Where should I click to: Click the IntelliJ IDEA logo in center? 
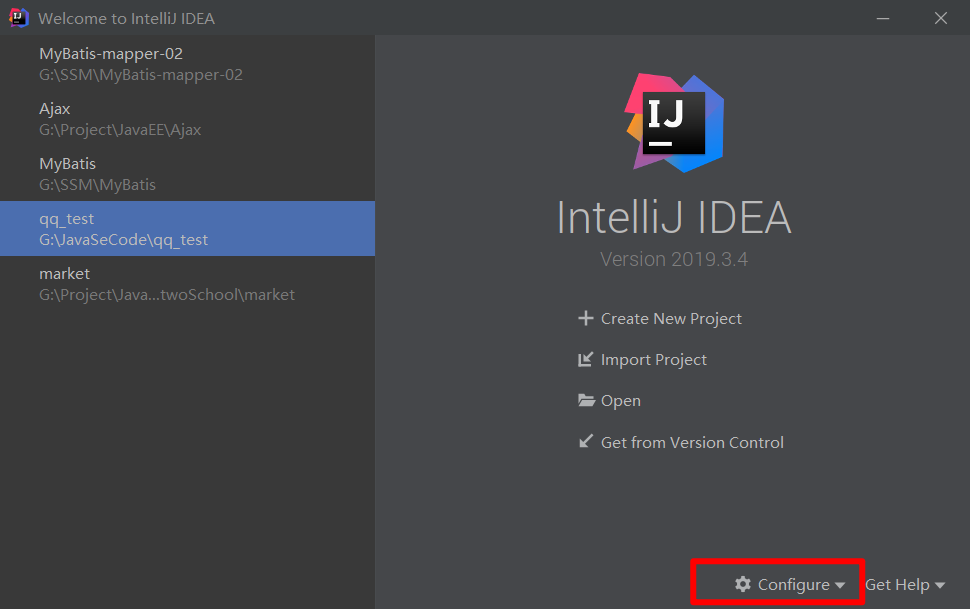pyautogui.click(x=674, y=121)
